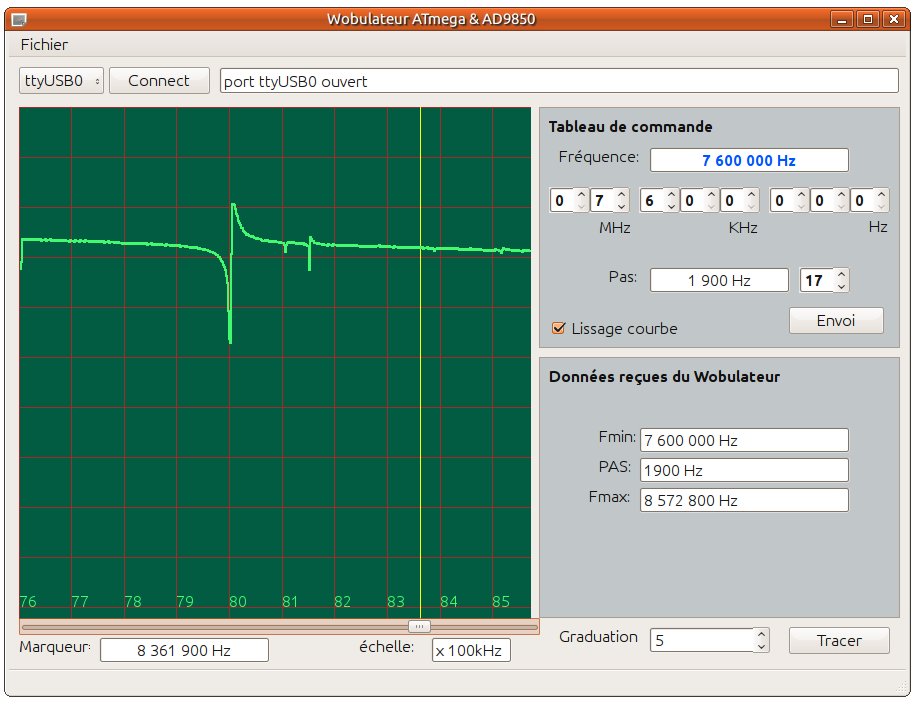
Task: Increase the hundreds-of-KHz digit showing 6
Action: tap(670, 195)
